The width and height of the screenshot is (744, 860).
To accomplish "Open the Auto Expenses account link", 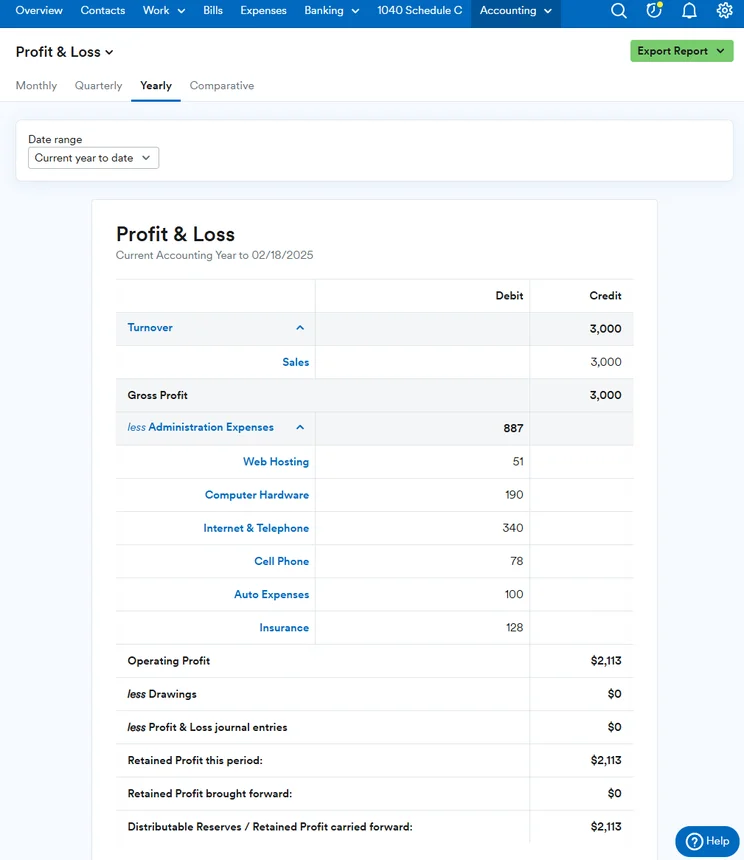I will coord(271,595).
